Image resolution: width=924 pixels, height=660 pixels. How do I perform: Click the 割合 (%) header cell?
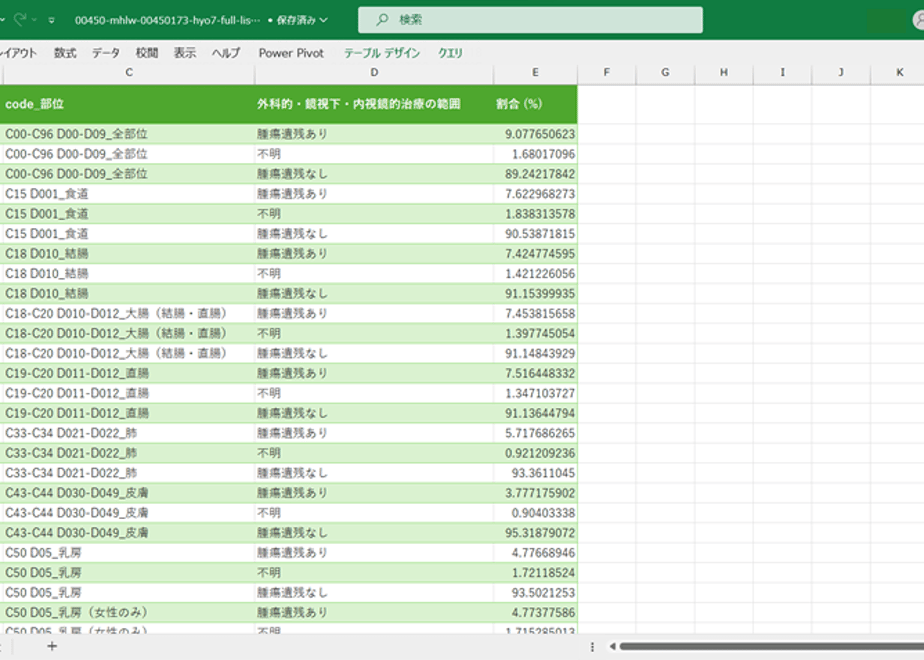coord(535,104)
